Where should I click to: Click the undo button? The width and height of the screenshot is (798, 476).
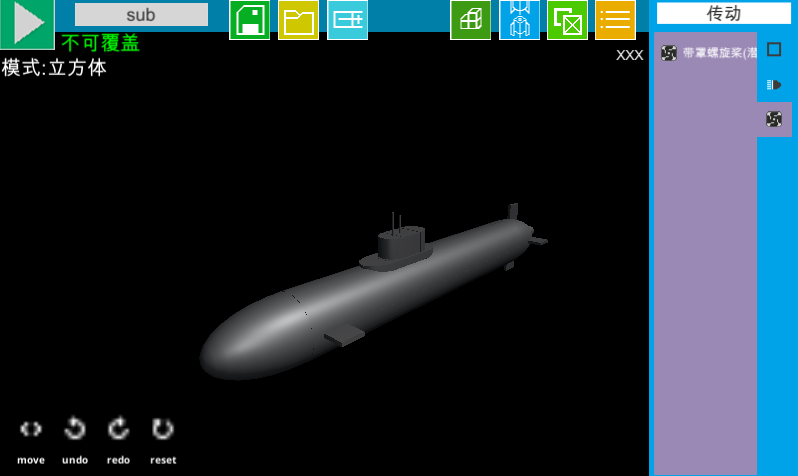pos(75,429)
